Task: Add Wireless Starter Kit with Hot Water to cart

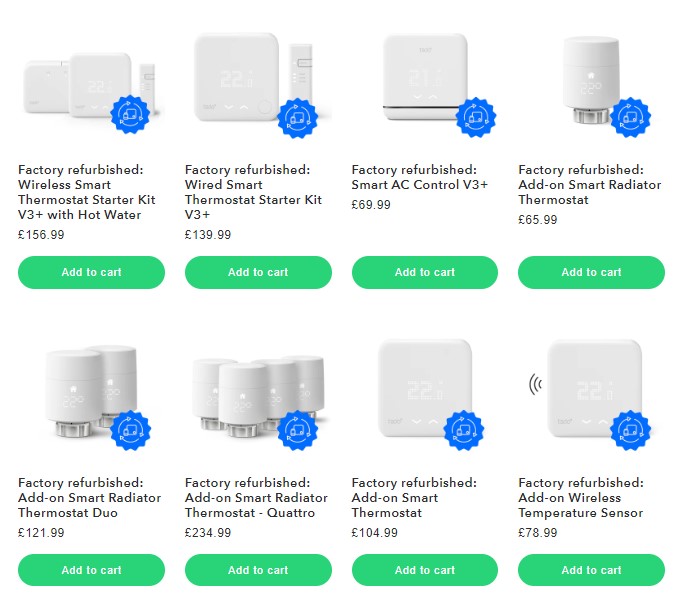Action: pyautogui.click(x=92, y=272)
